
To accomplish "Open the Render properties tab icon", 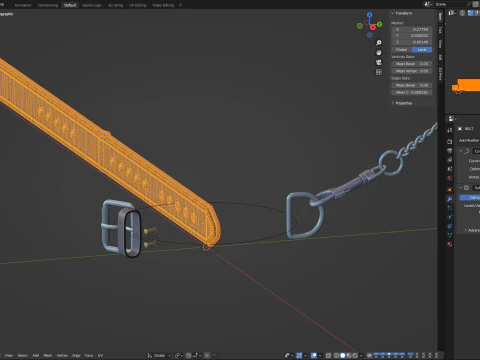I will pos(450,142).
